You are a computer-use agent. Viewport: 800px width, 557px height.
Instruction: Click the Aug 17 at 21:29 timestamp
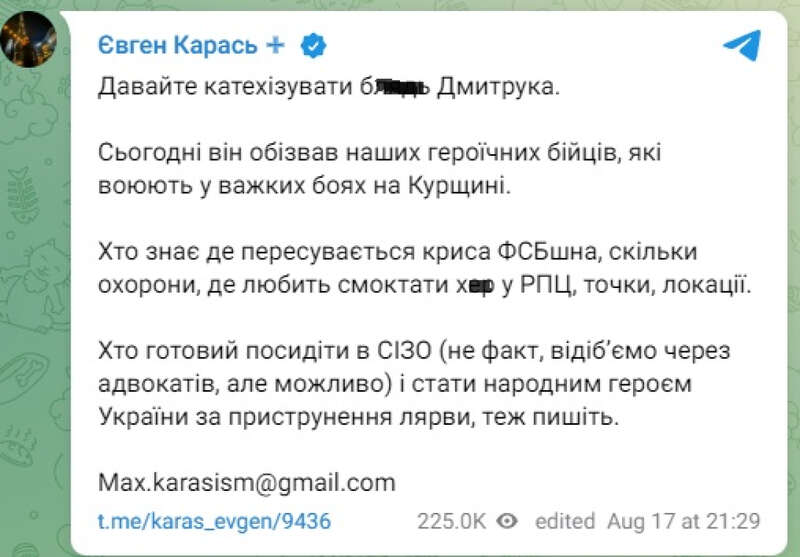click(x=683, y=521)
